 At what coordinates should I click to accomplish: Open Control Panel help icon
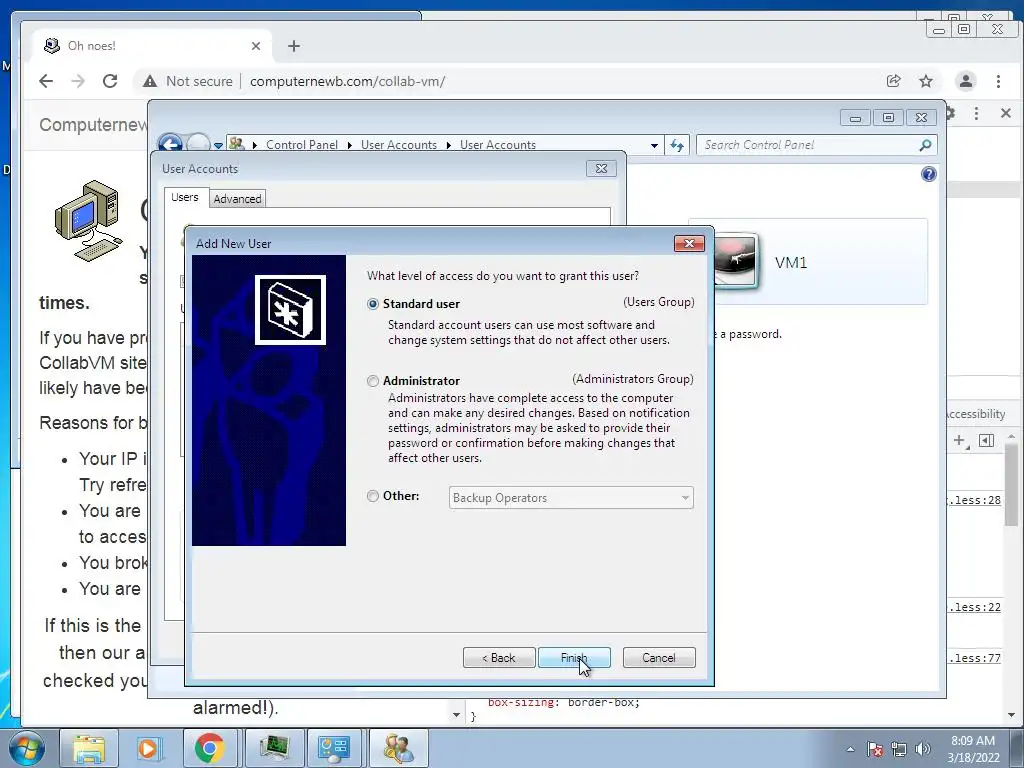coord(928,174)
